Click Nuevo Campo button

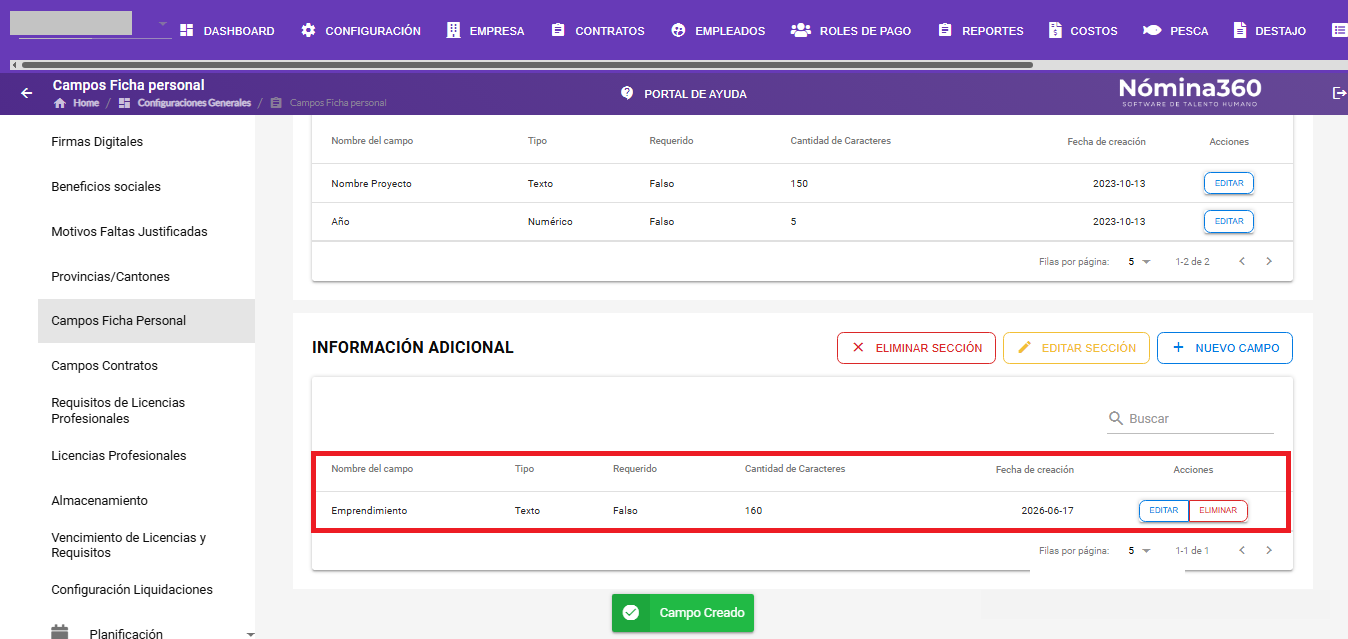point(1225,348)
